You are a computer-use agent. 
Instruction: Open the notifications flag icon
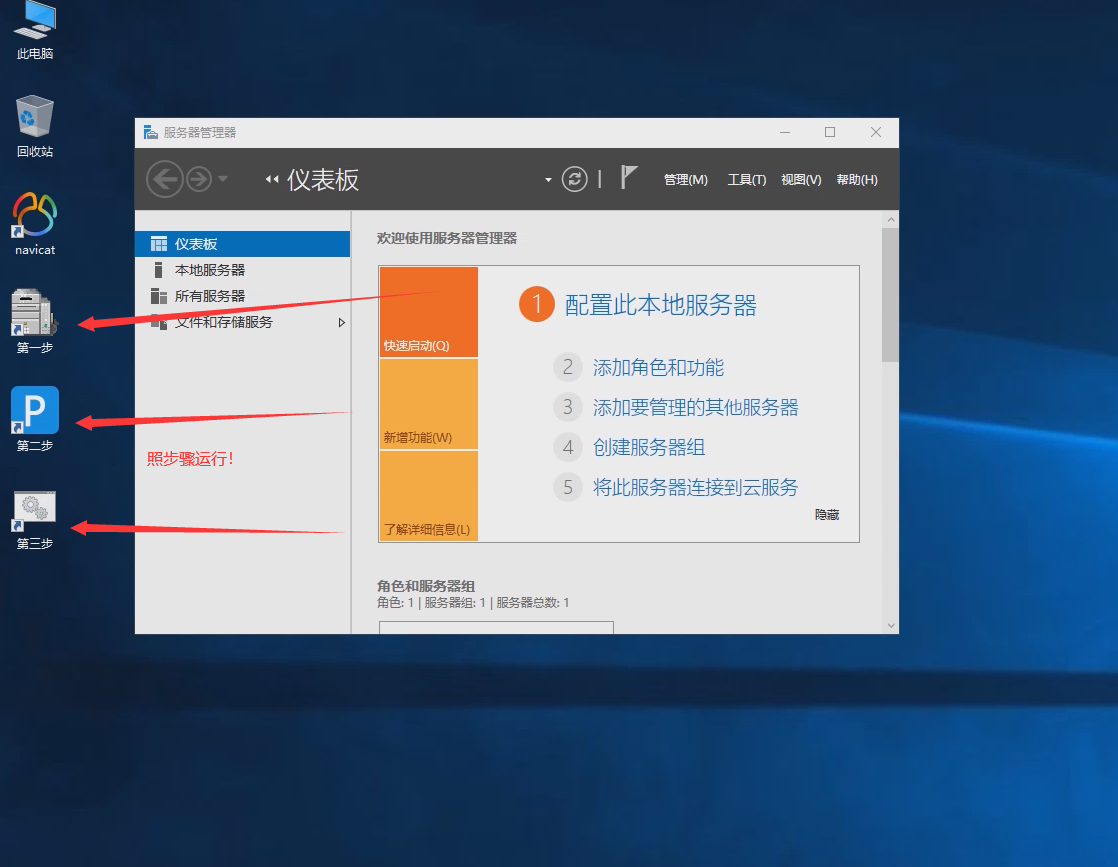628,178
